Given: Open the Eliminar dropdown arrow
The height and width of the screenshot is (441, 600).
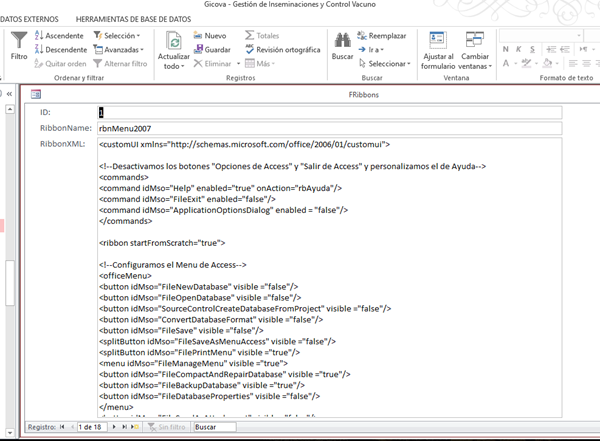Looking at the screenshot, I should click(238, 64).
